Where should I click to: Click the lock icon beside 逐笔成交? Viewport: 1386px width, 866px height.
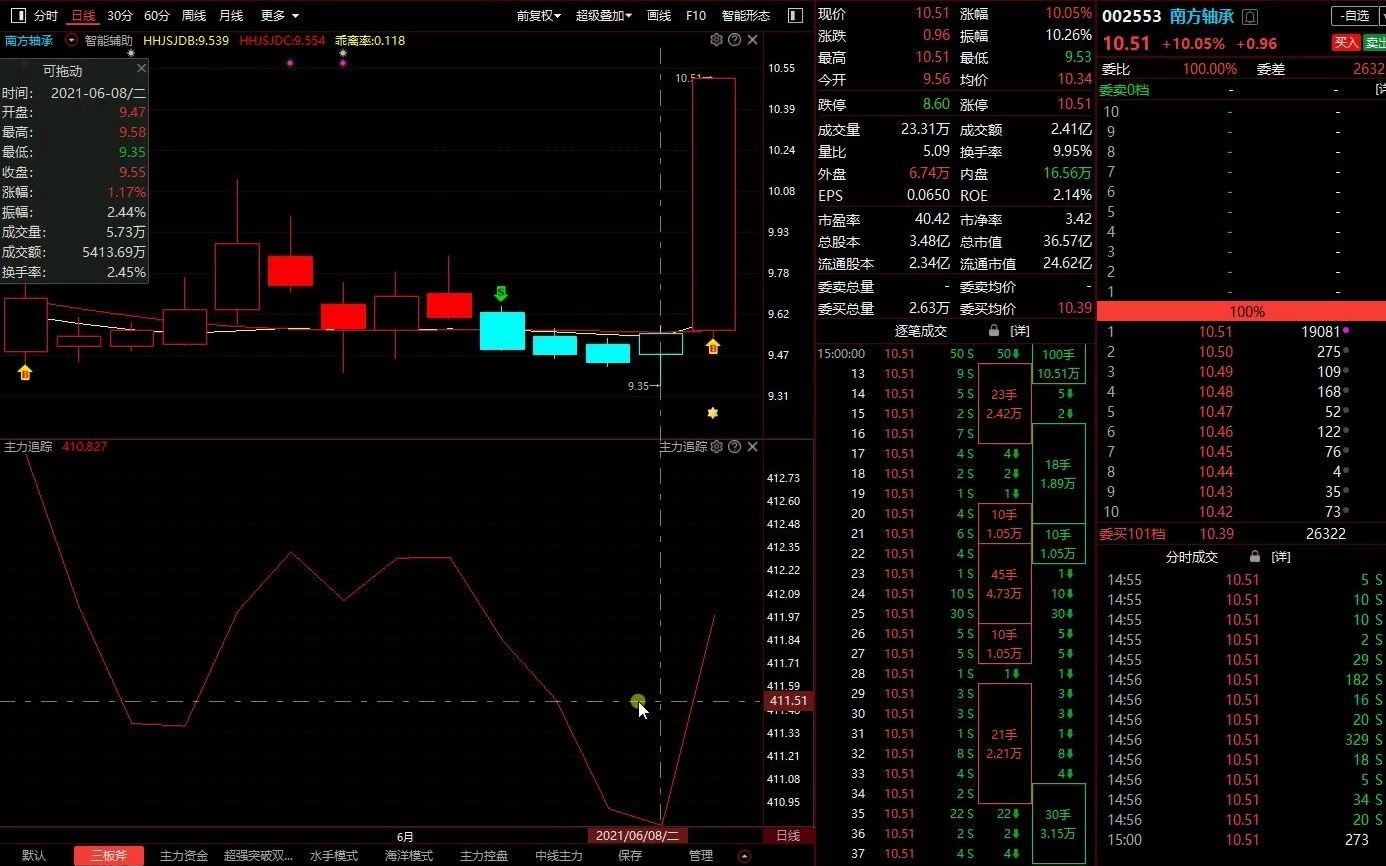coord(994,330)
